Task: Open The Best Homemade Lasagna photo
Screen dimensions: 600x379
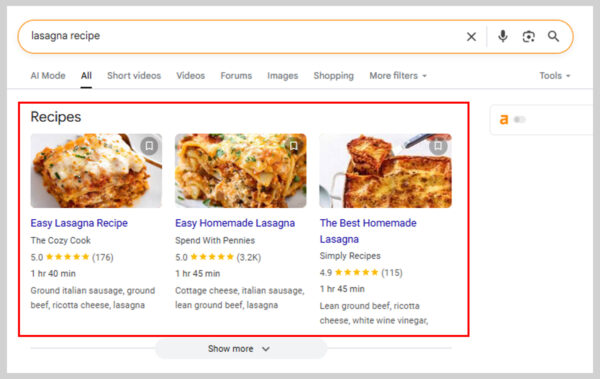Action: tap(385, 171)
